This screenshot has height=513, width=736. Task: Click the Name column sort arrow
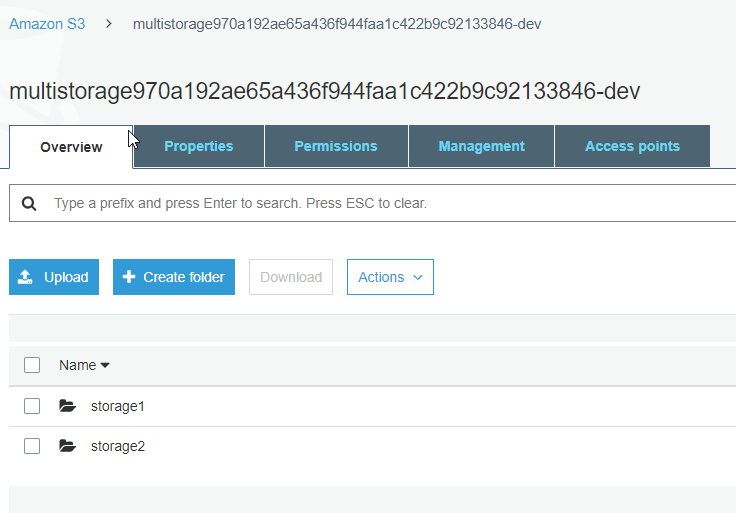(x=105, y=365)
